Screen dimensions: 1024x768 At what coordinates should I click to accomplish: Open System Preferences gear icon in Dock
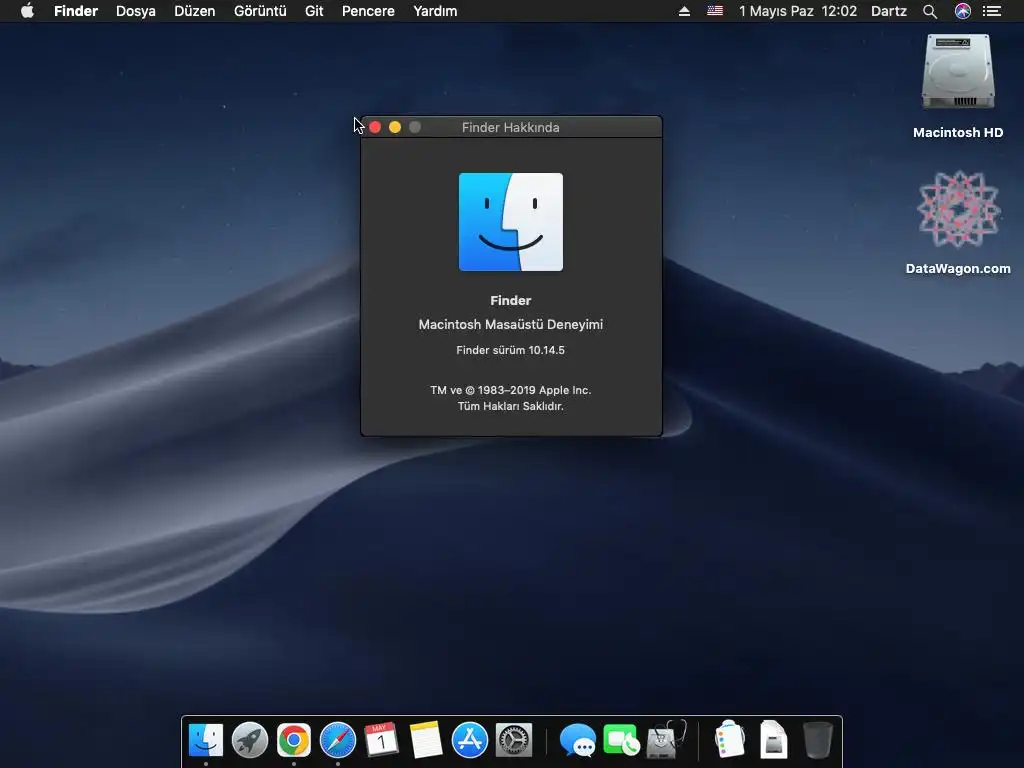(514, 740)
